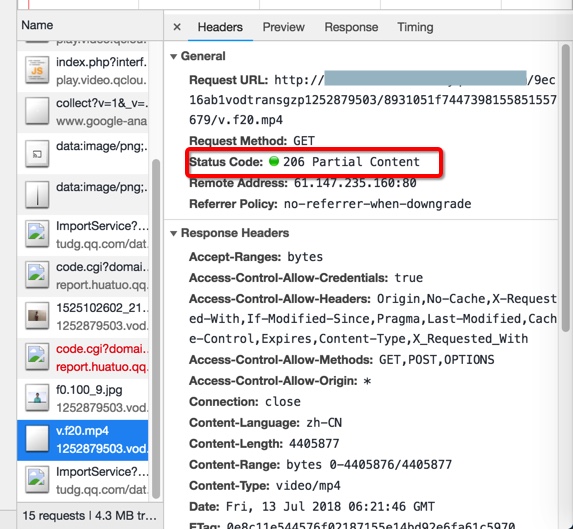The height and width of the screenshot is (530, 573).
Task: Click the green status code indicator dot
Action: [274, 161]
